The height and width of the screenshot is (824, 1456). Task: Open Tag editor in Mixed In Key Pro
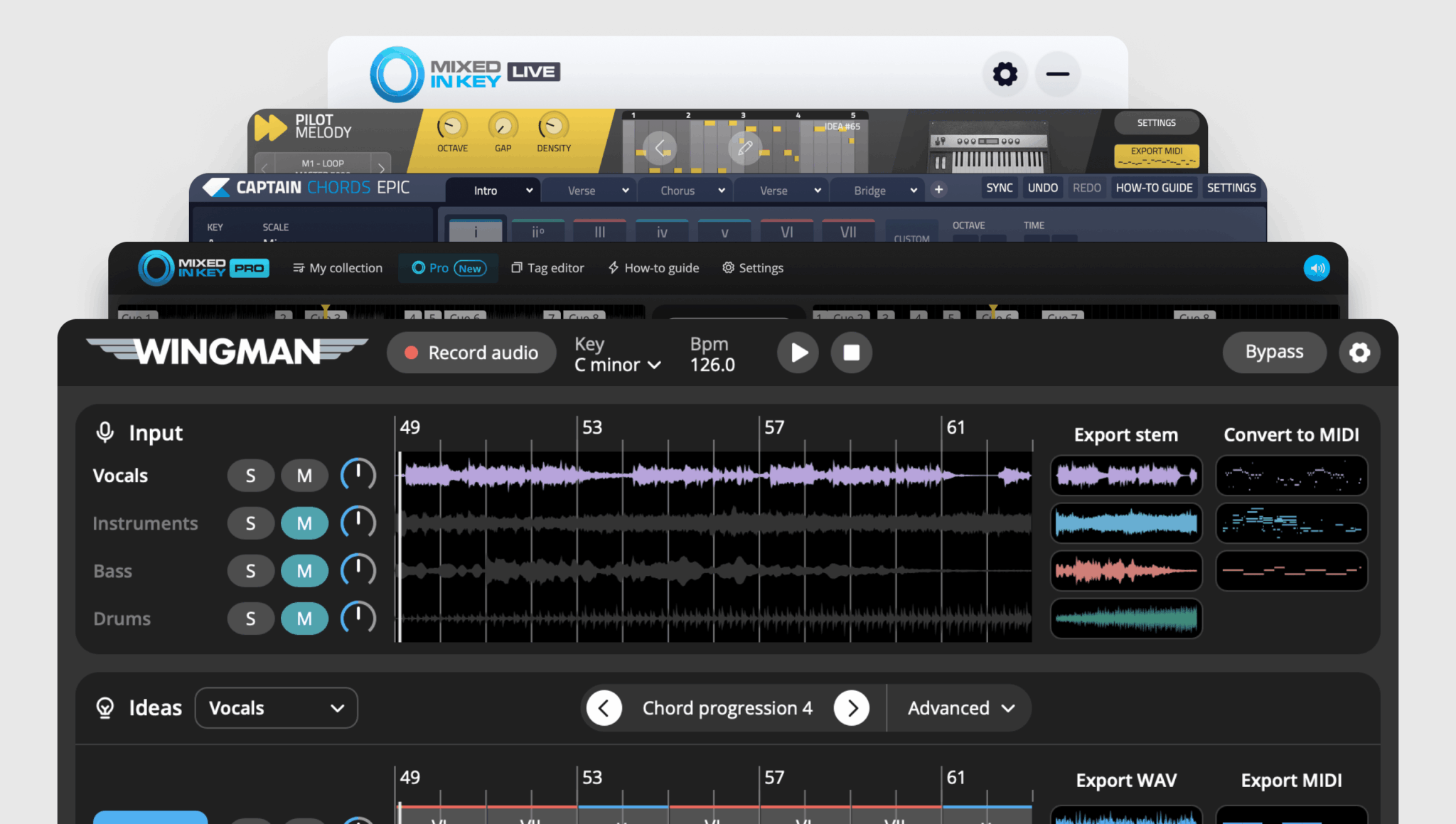(547, 268)
